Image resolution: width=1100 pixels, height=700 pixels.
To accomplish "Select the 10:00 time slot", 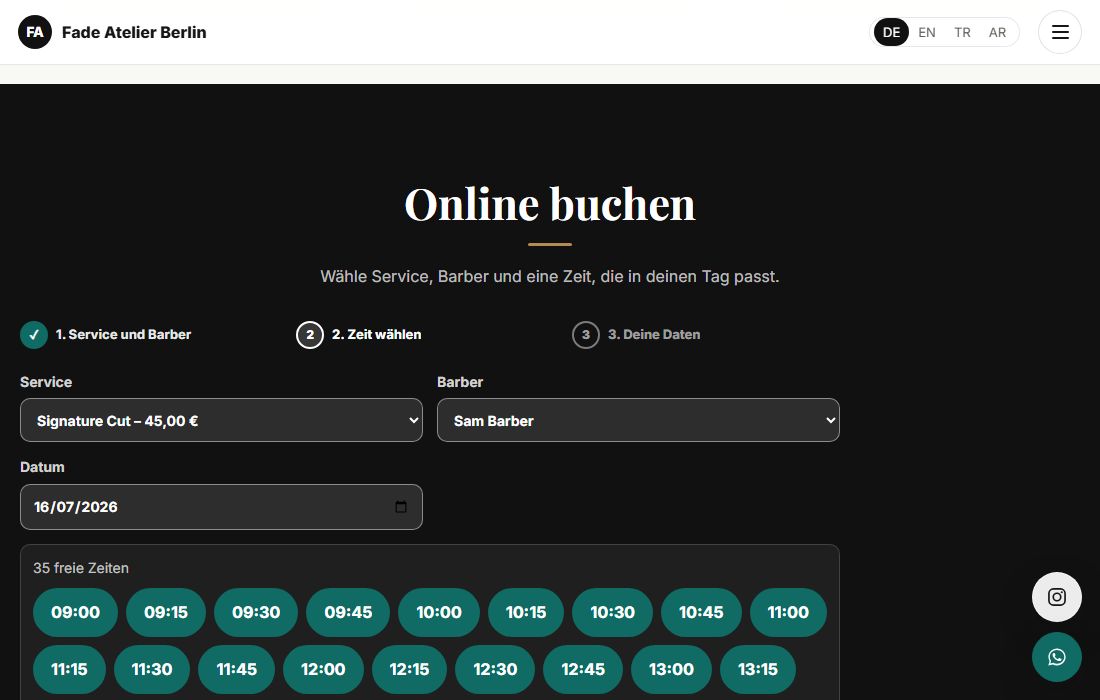I will coord(439,612).
